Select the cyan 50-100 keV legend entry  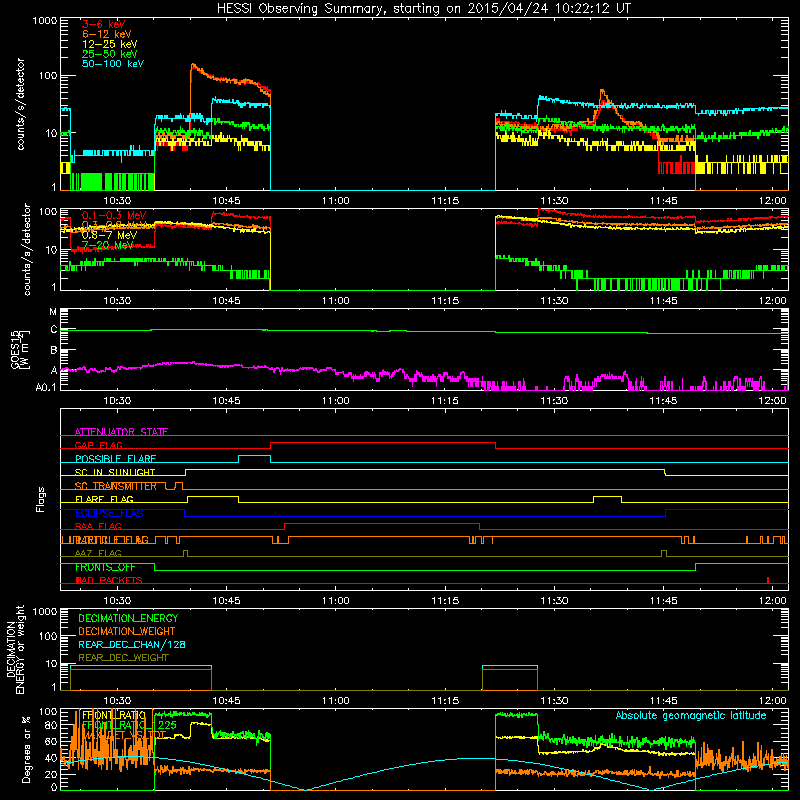pos(113,63)
